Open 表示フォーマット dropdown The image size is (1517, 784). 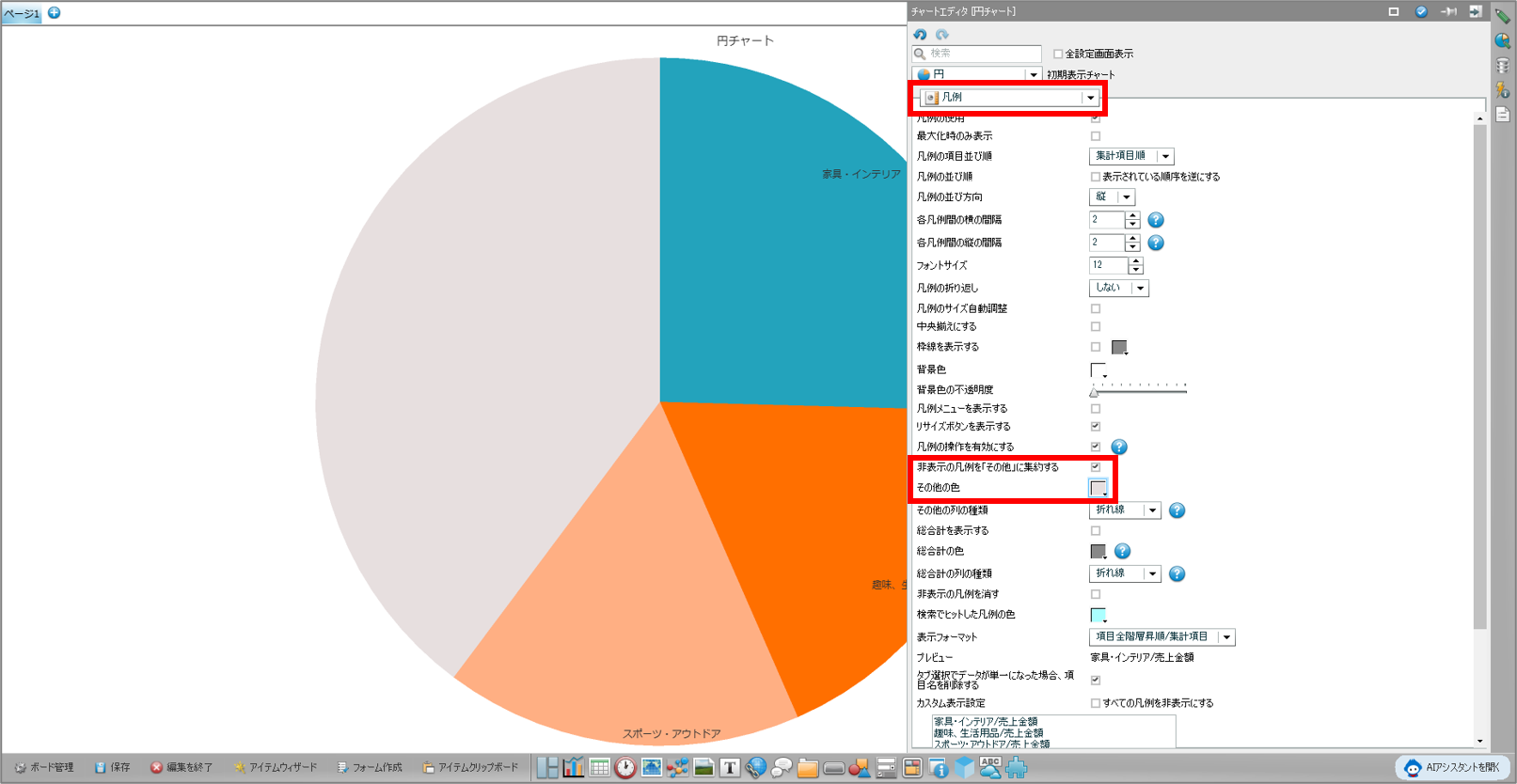(1161, 637)
